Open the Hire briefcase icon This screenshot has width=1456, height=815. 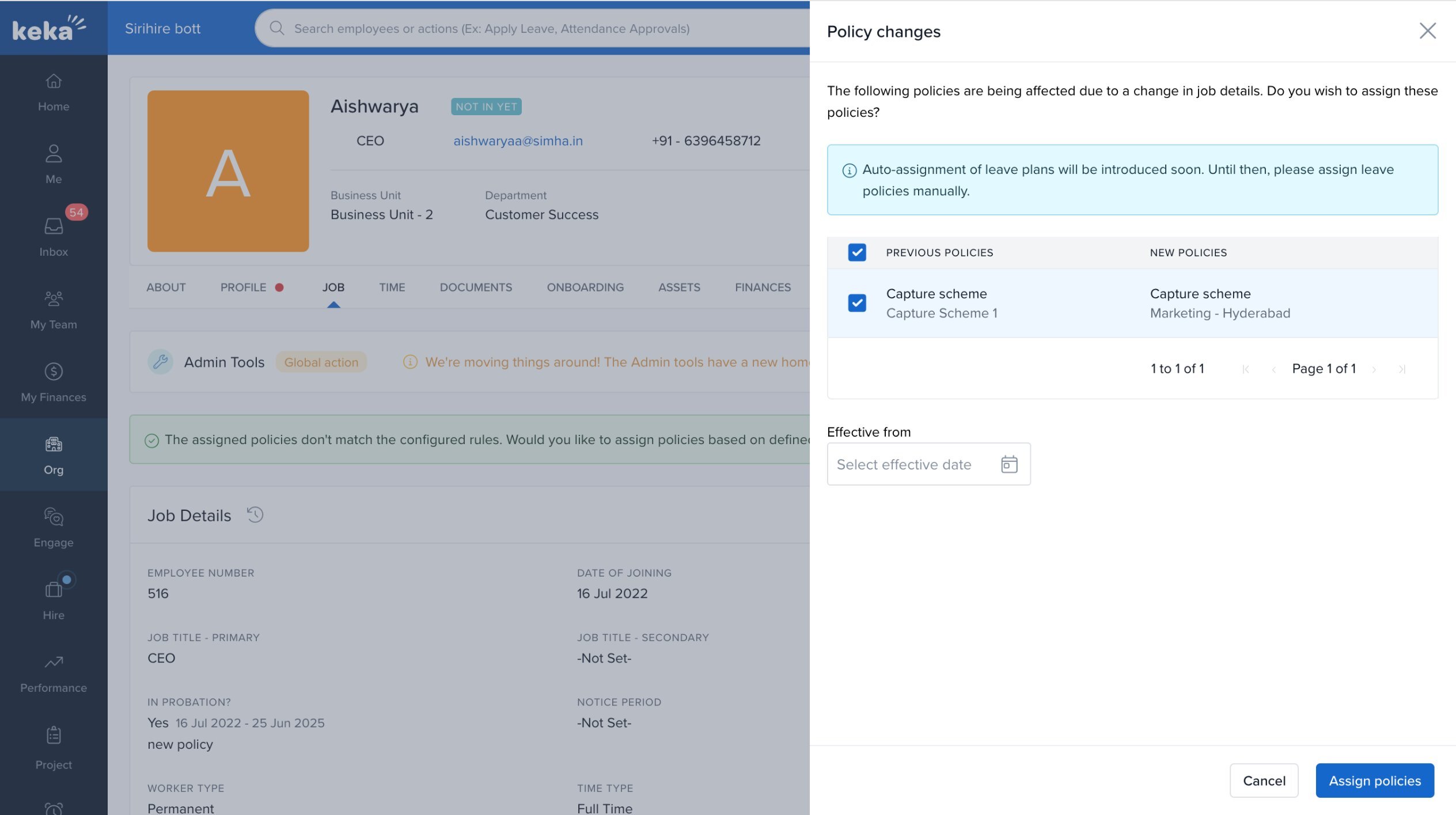point(54,589)
